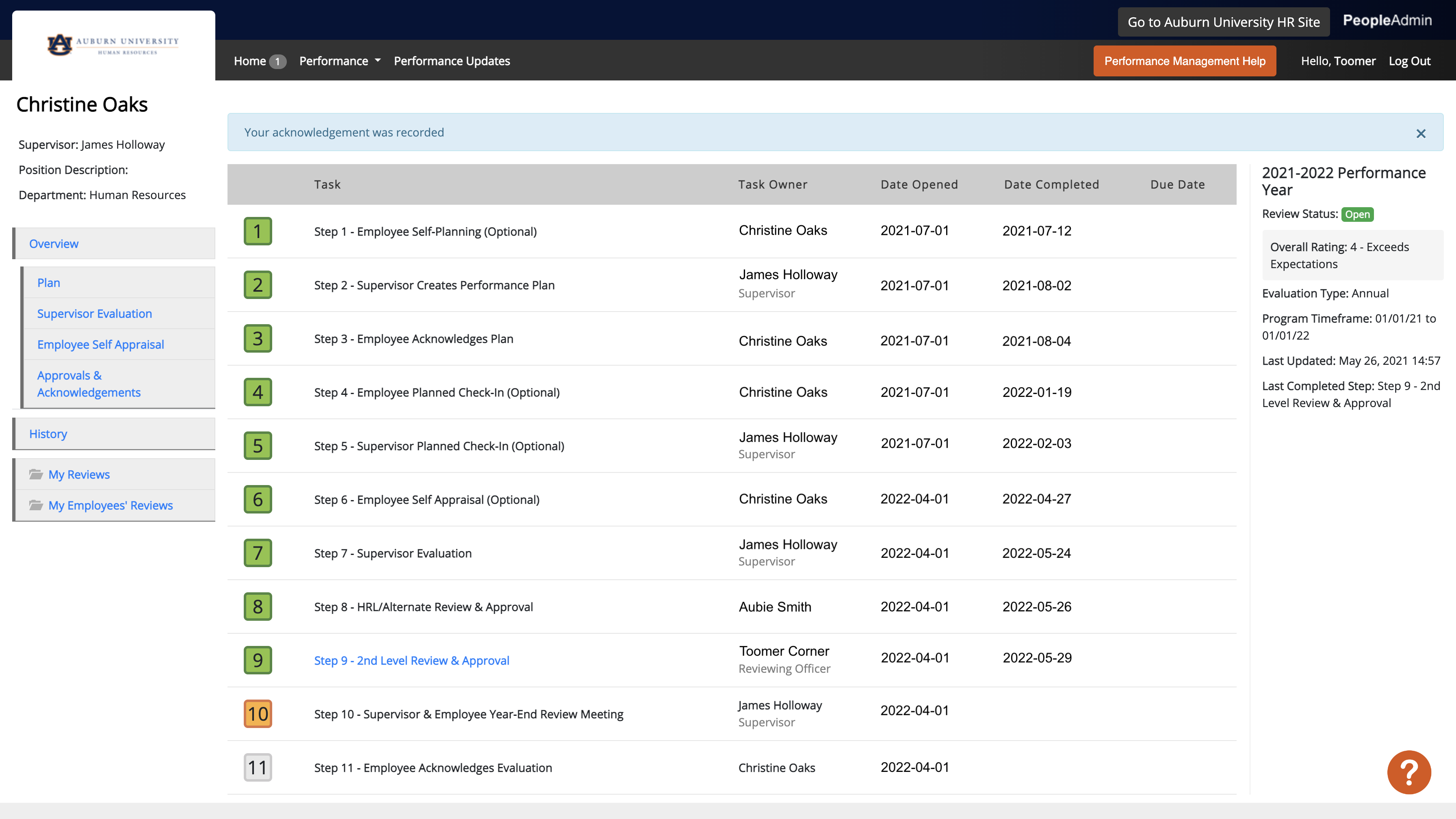The height and width of the screenshot is (819, 1456).
Task: Click the step 4 number badge
Action: click(x=258, y=392)
